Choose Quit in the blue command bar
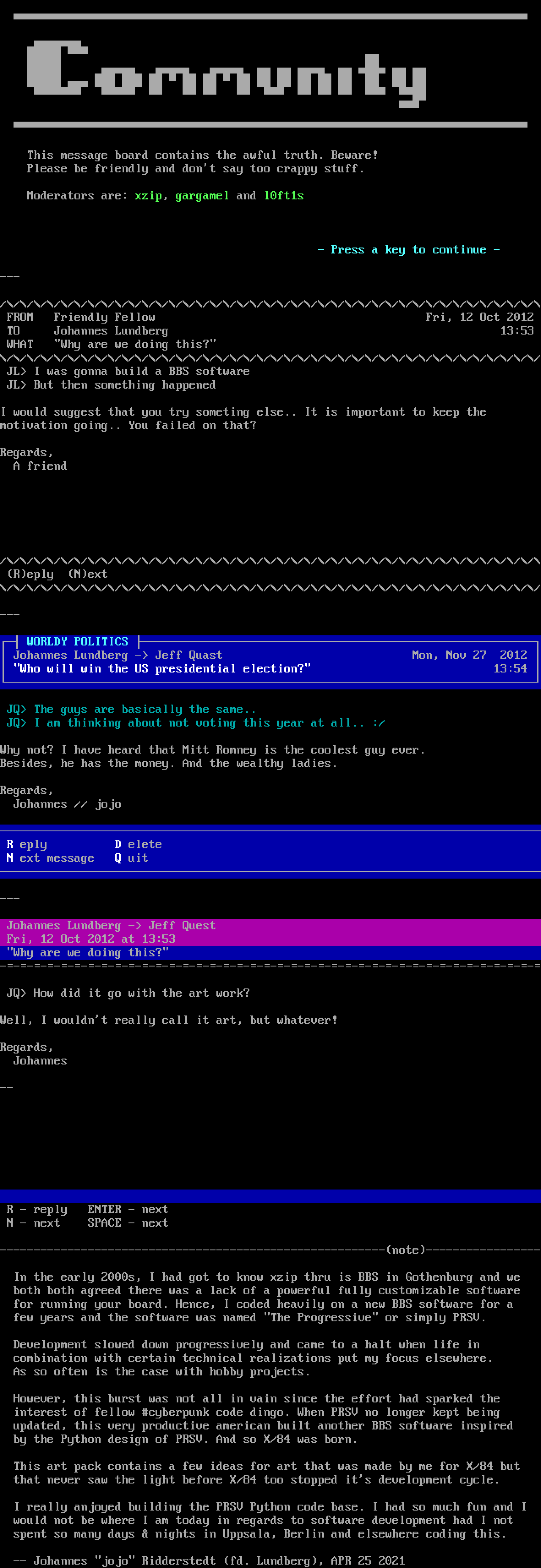This screenshot has width=541, height=1568. point(131,857)
